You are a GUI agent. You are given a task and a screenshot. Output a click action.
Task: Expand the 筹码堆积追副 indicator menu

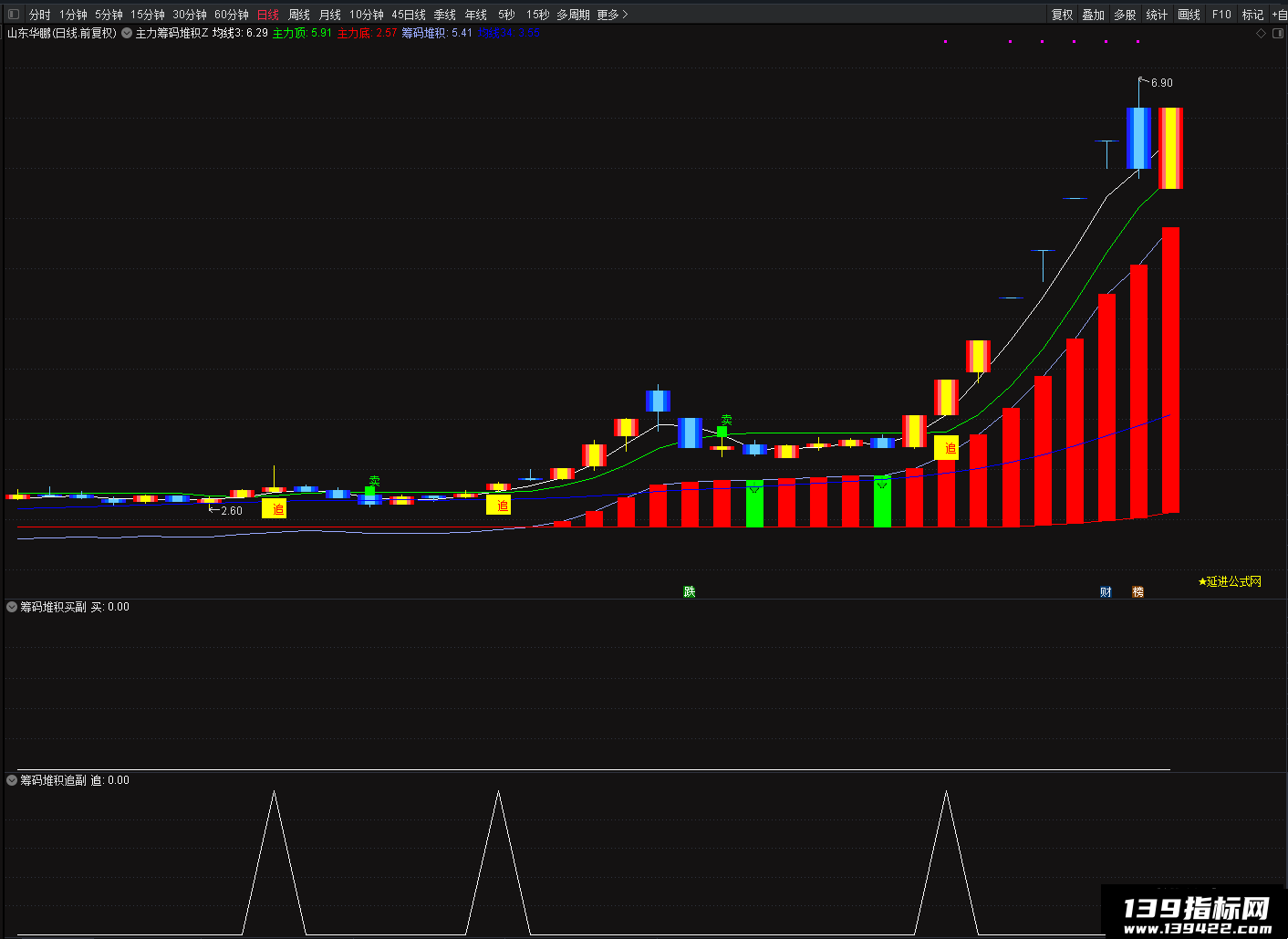12,780
